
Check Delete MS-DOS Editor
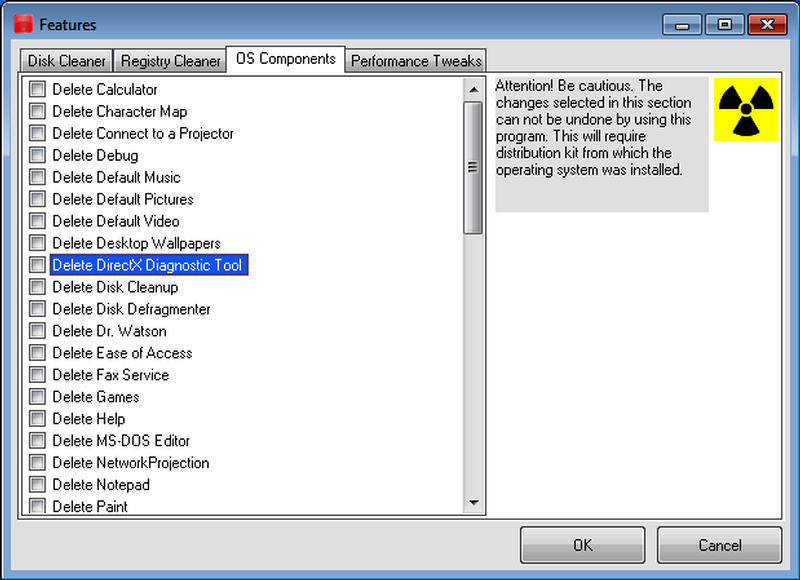[36, 441]
